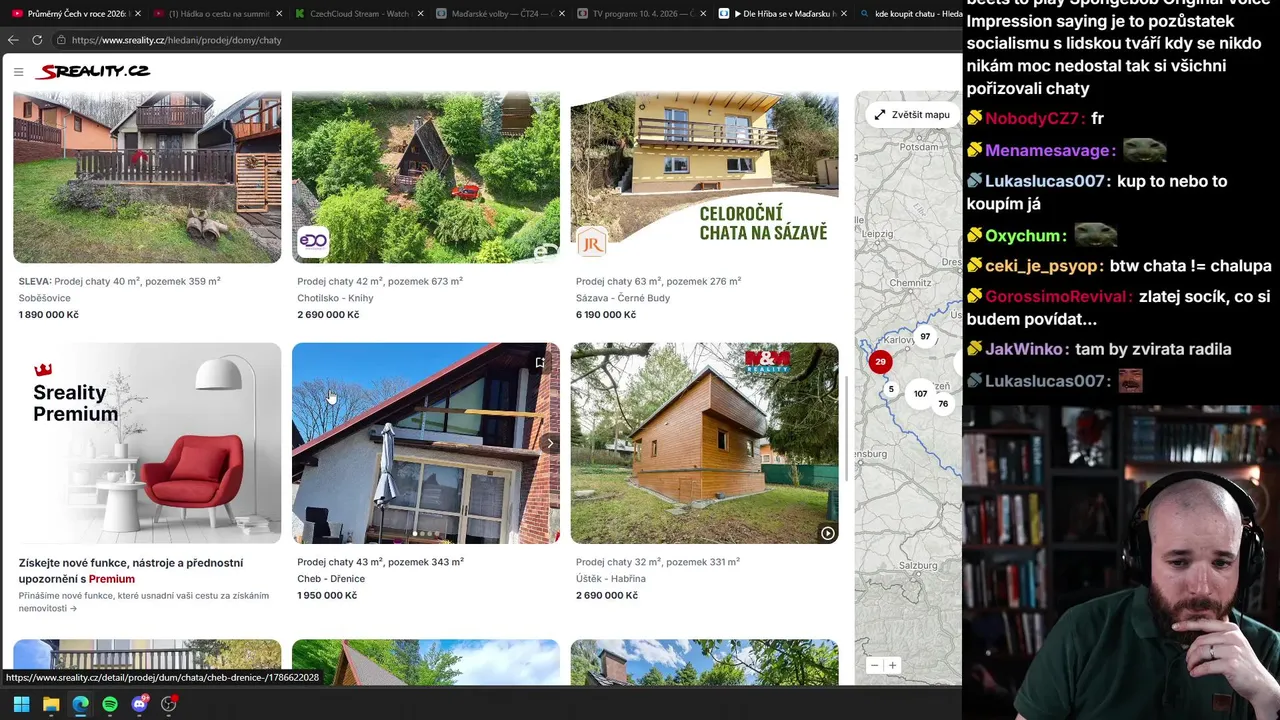Click chat username Oxychum
The width and height of the screenshot is (1280, 720).
(x=1023, y=236)
